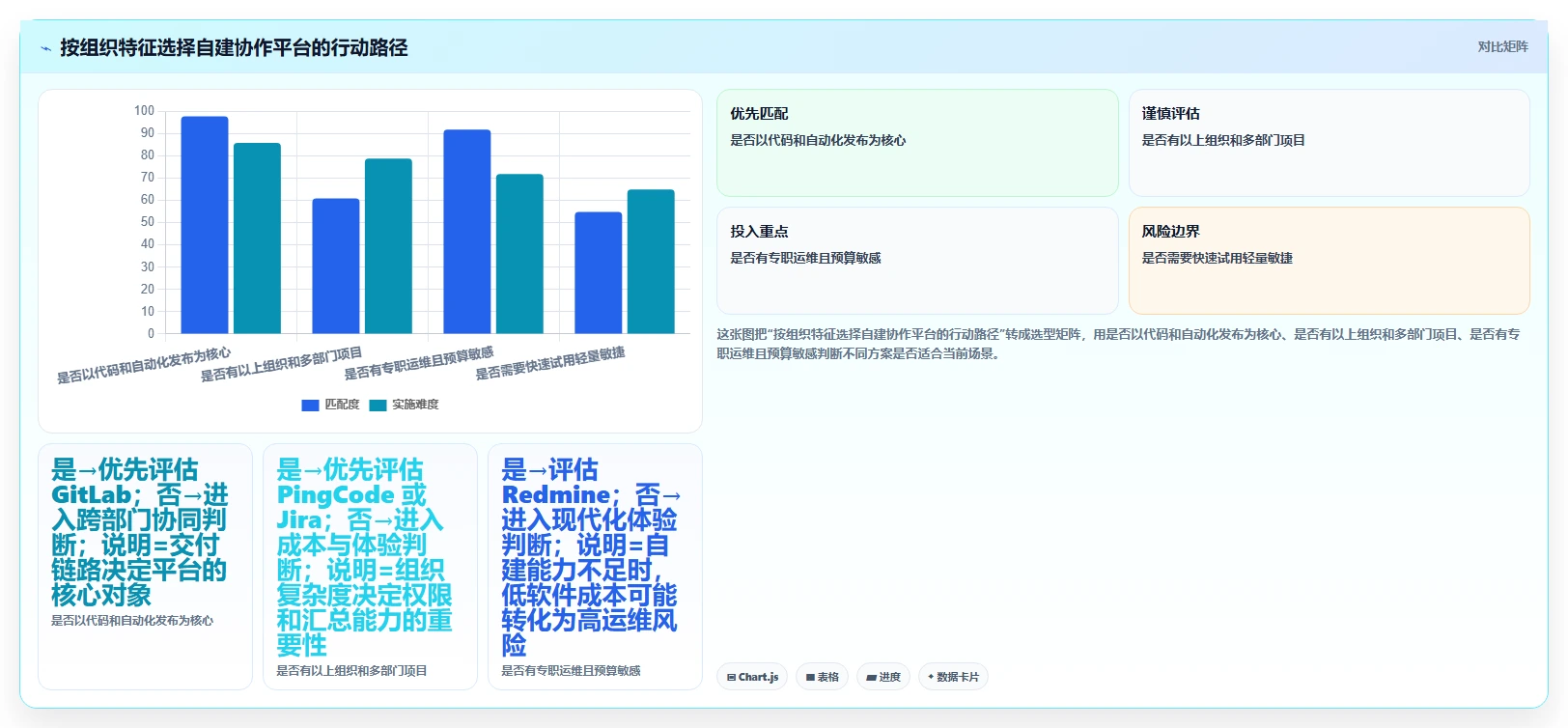Click the header icon beside the page title
This screenshot has width=1568, height=728.
tap(45, 48)
